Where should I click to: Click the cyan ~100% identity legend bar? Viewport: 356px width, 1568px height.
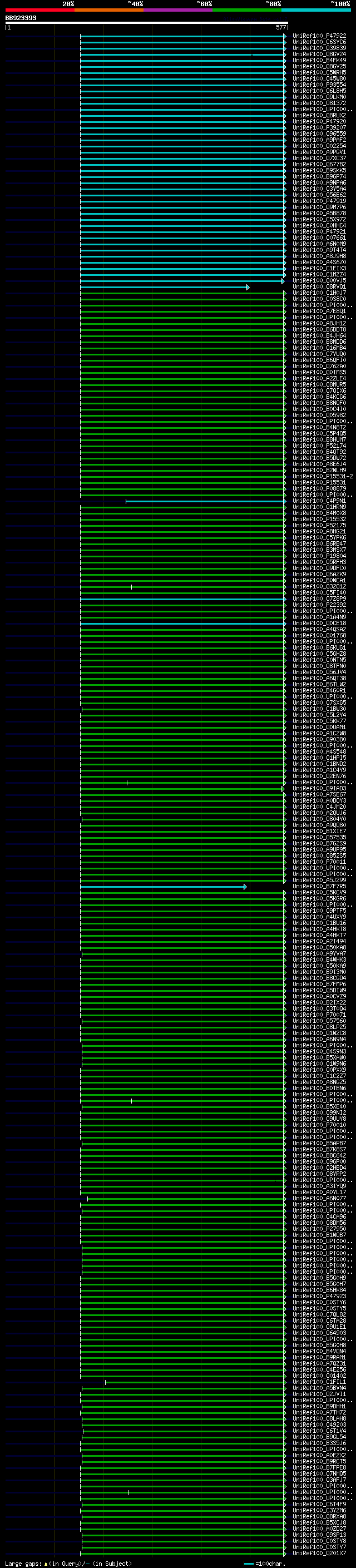(316, 10)
